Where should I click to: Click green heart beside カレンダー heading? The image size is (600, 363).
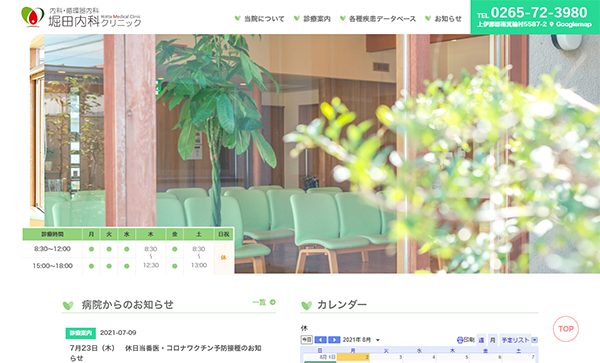click(307, 305)
